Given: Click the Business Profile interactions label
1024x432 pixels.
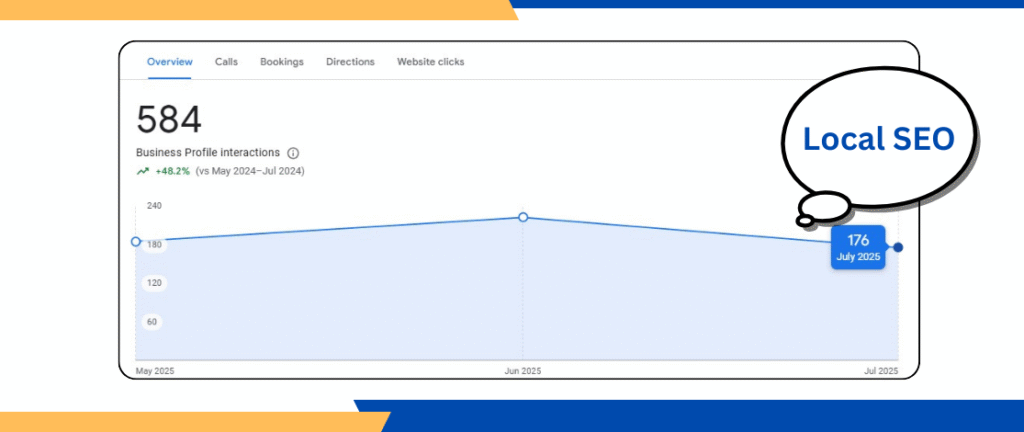Looking at the screenshot, I should point(208,153).
